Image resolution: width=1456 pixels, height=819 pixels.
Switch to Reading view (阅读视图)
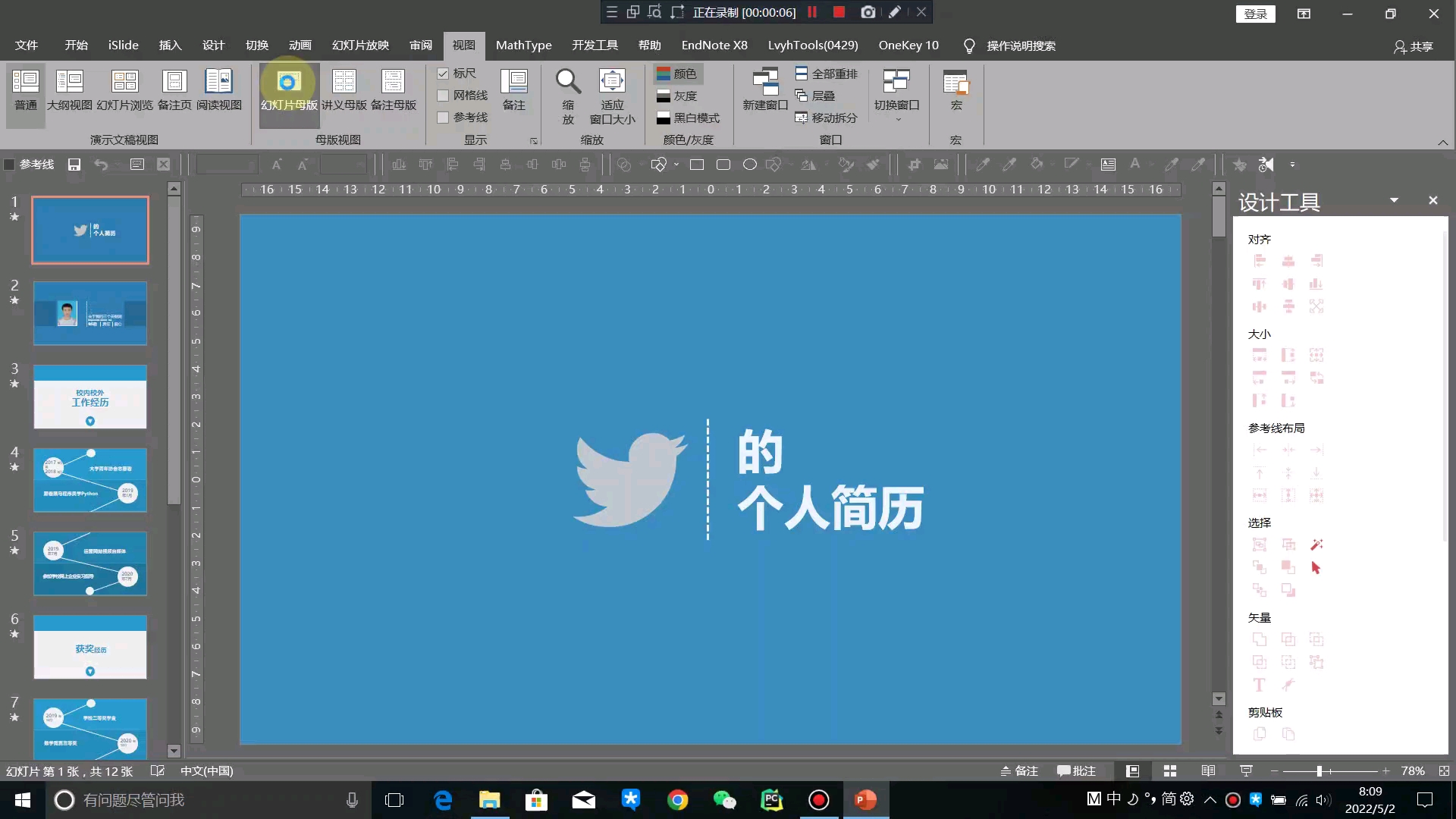[x=219, y=90]
